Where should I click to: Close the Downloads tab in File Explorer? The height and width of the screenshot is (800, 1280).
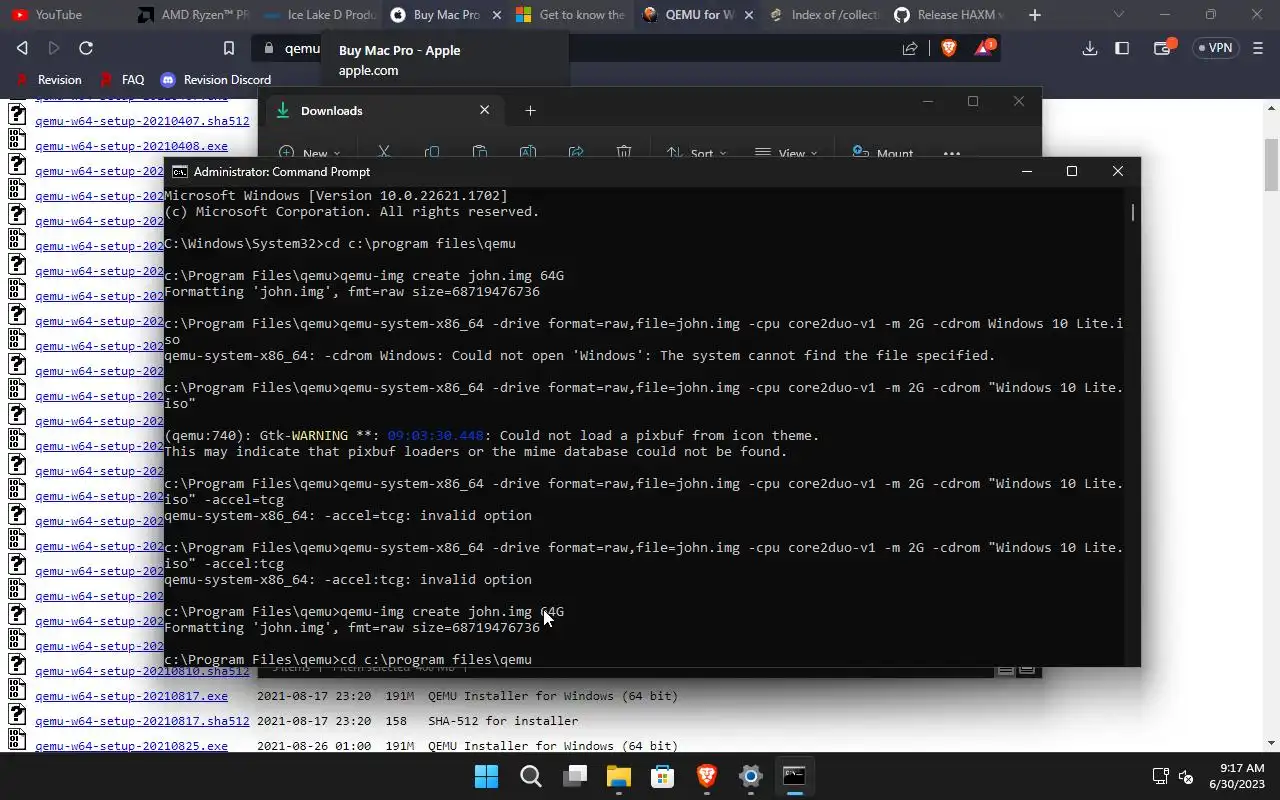tap(485, 110)
